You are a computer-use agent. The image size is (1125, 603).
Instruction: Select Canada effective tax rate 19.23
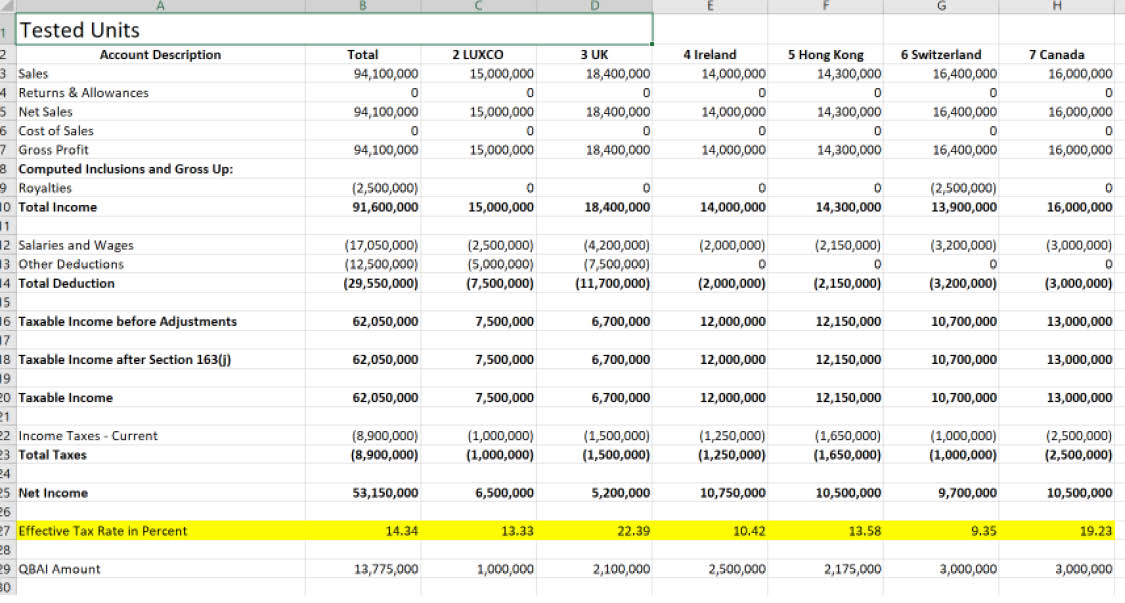(1057, 530)
